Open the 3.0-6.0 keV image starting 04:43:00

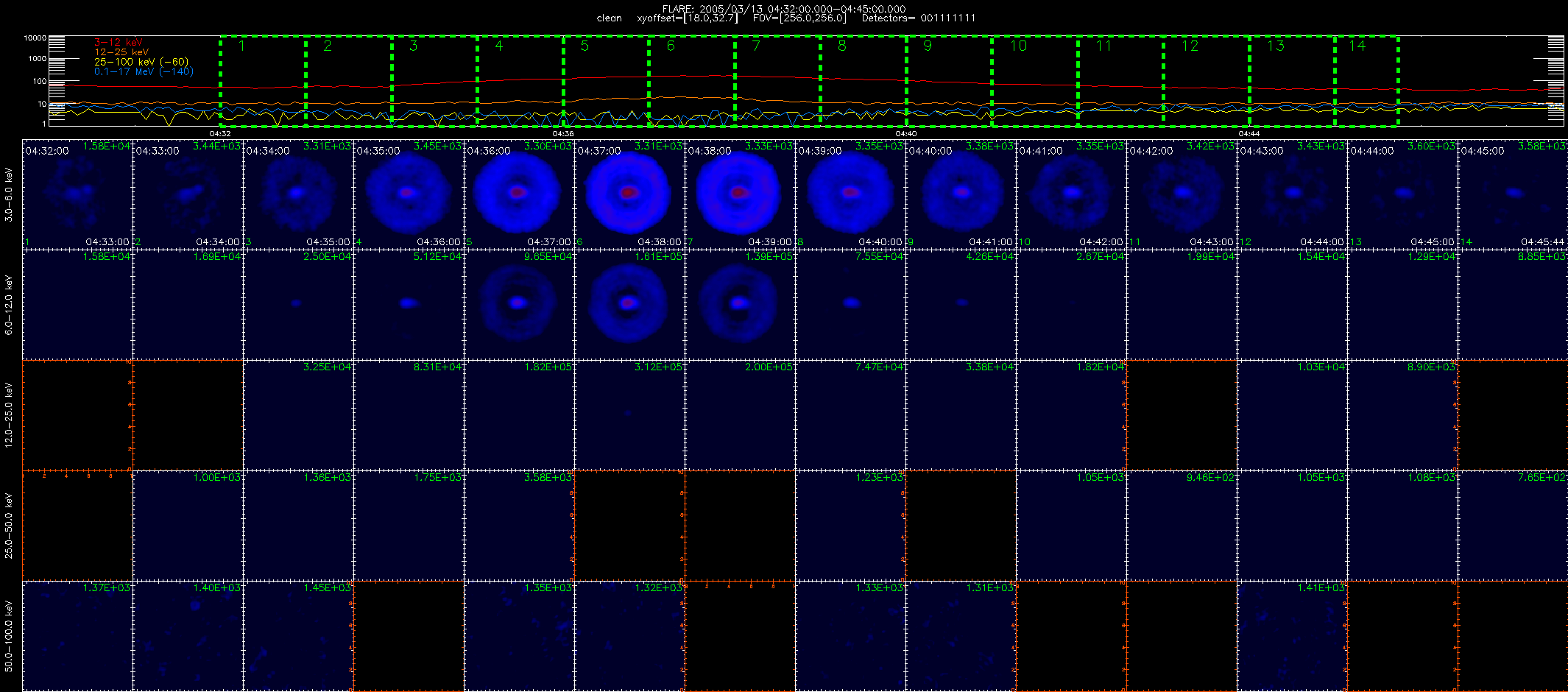pyautogui.click(x=1292, y=194)
